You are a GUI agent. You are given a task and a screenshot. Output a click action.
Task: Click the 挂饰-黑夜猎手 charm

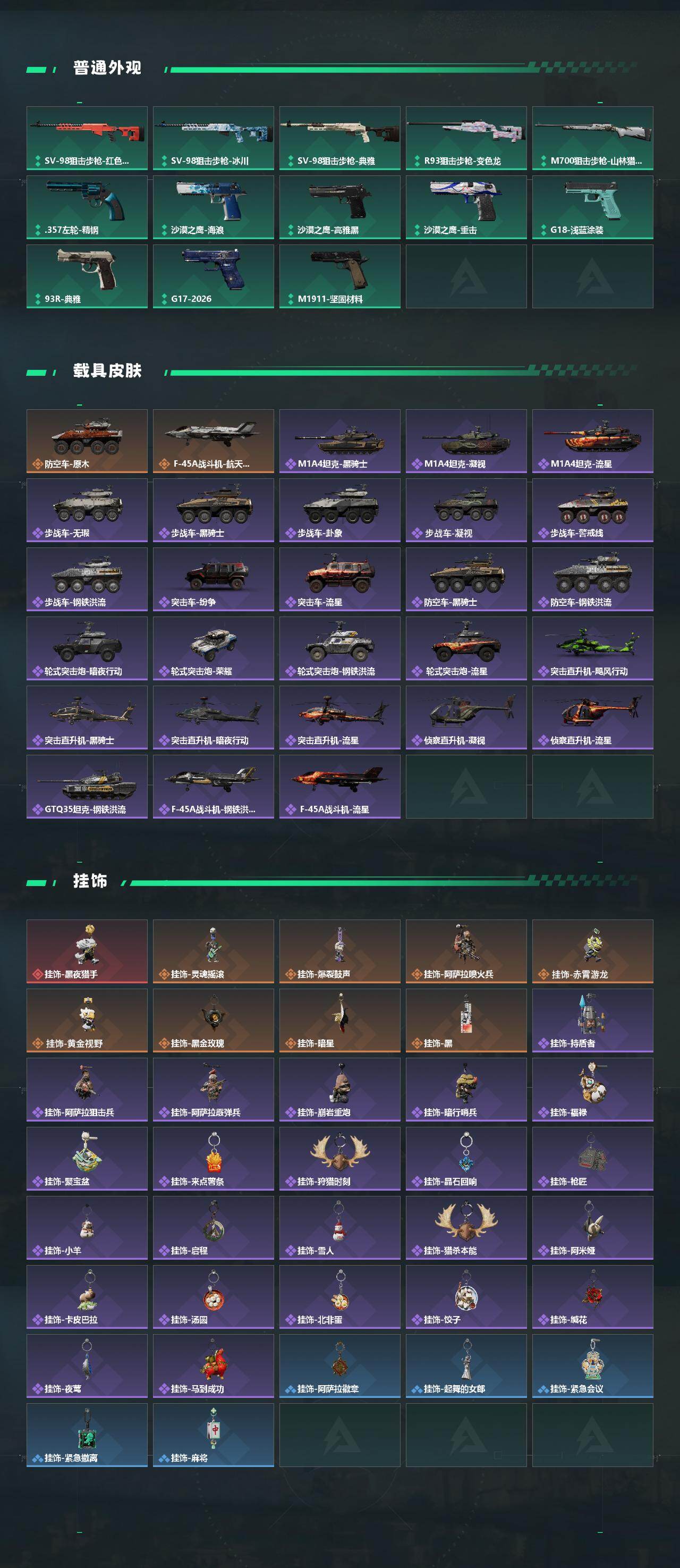[87, 951]
